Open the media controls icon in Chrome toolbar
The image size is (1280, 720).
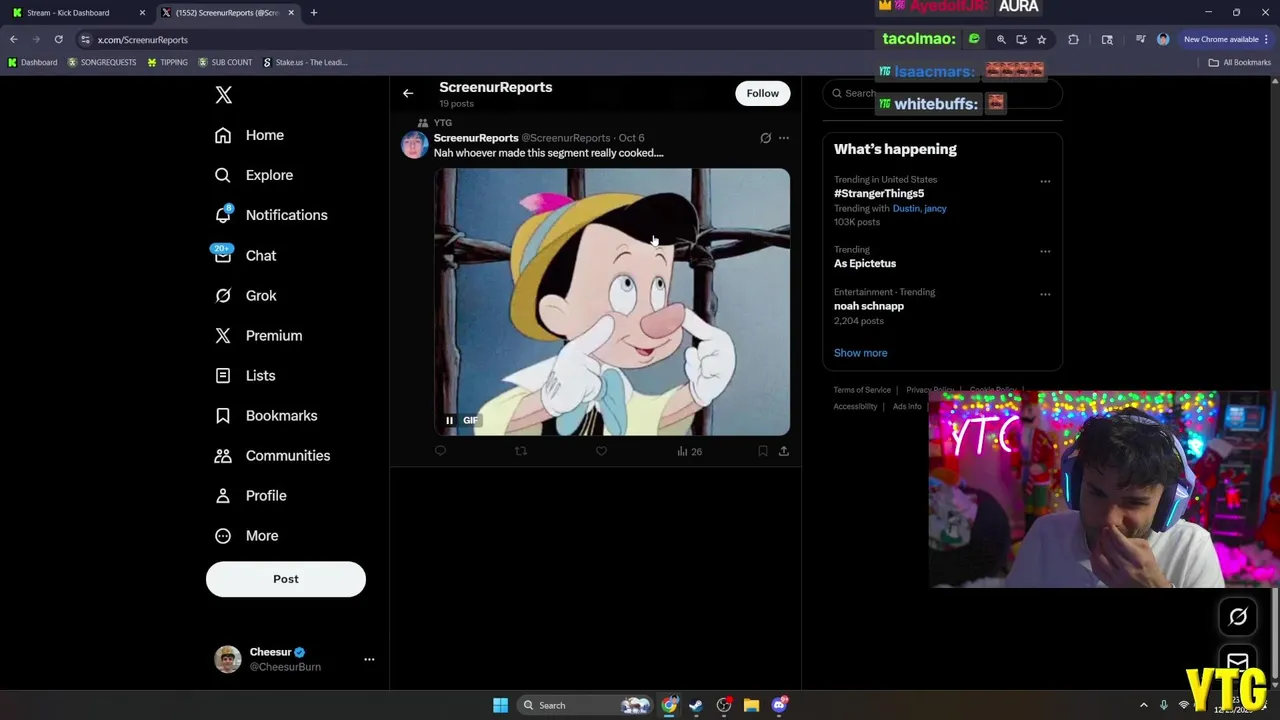click(x=1140, y=39)
